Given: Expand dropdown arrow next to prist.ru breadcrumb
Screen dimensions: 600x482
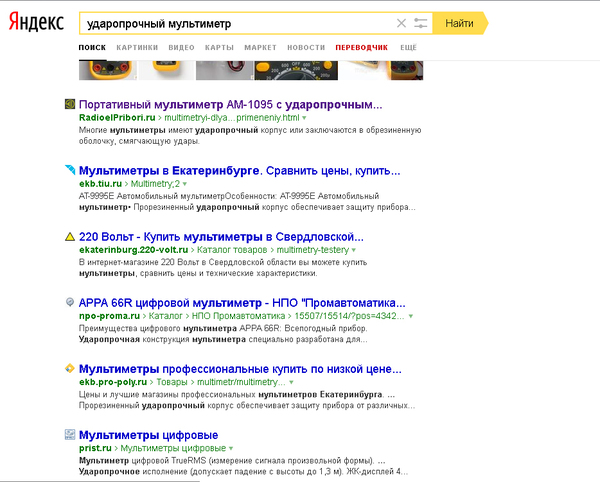Looking at the screenshot, I should [231, 449].
